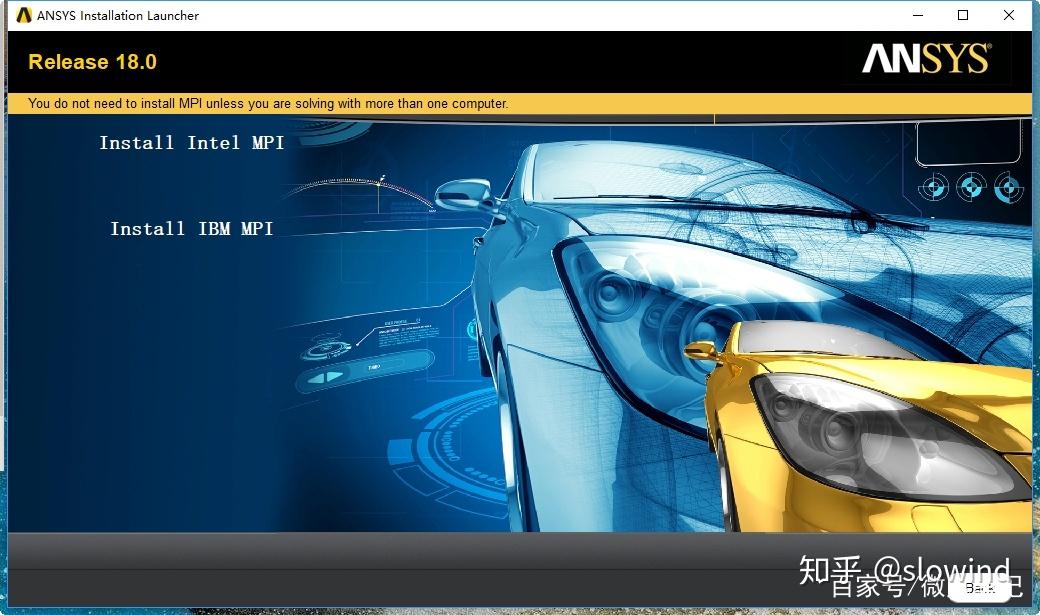This screenshot has width=1040, height=615.
Task: Minimize the ANSYS Installation Launcher window
Action: point(917,15)
